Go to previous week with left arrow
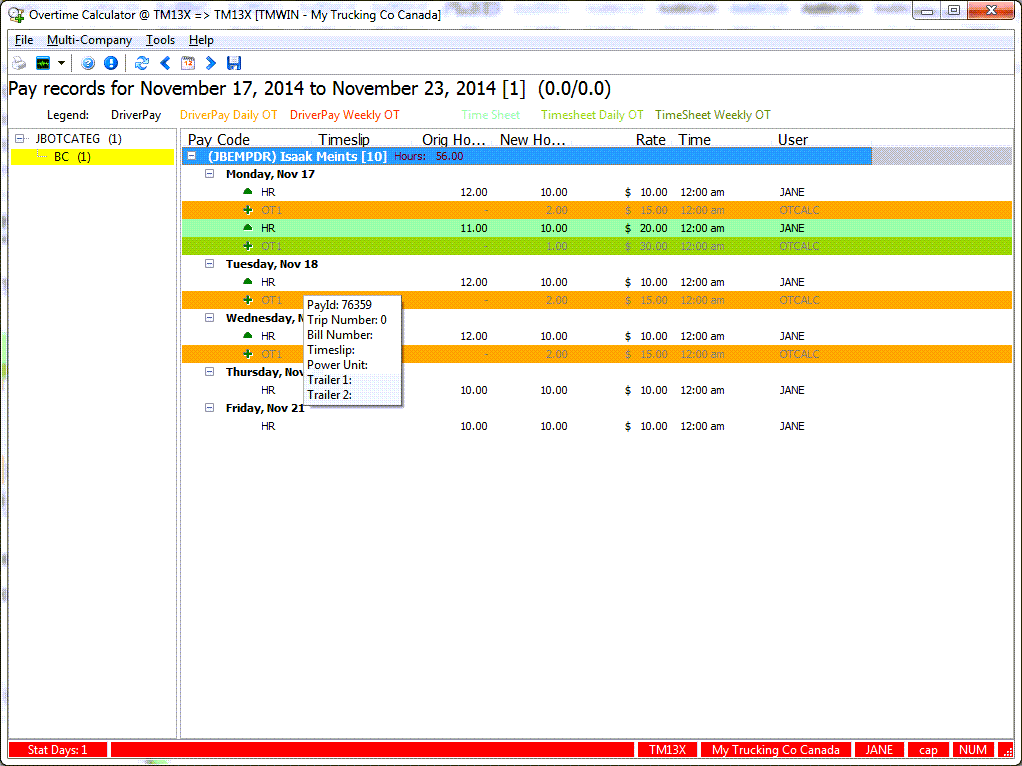1022x766 pixels. pyautogui.click(x=165, y=63)
